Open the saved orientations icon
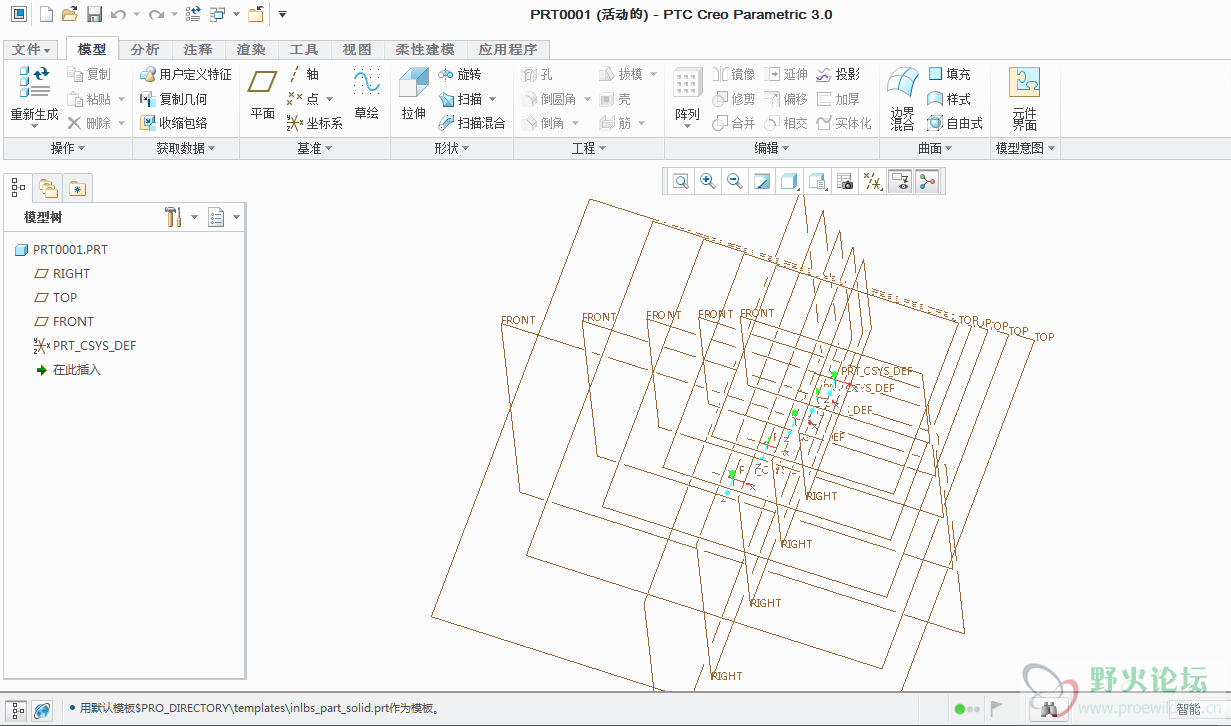The width and height of the screenshot is (1231, 726). pos(818,181)
